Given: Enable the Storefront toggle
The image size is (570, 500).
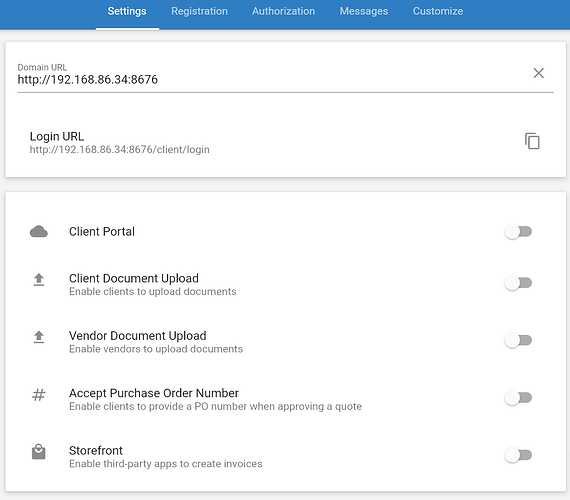Looking at the screenshot, I should point(518,455).
